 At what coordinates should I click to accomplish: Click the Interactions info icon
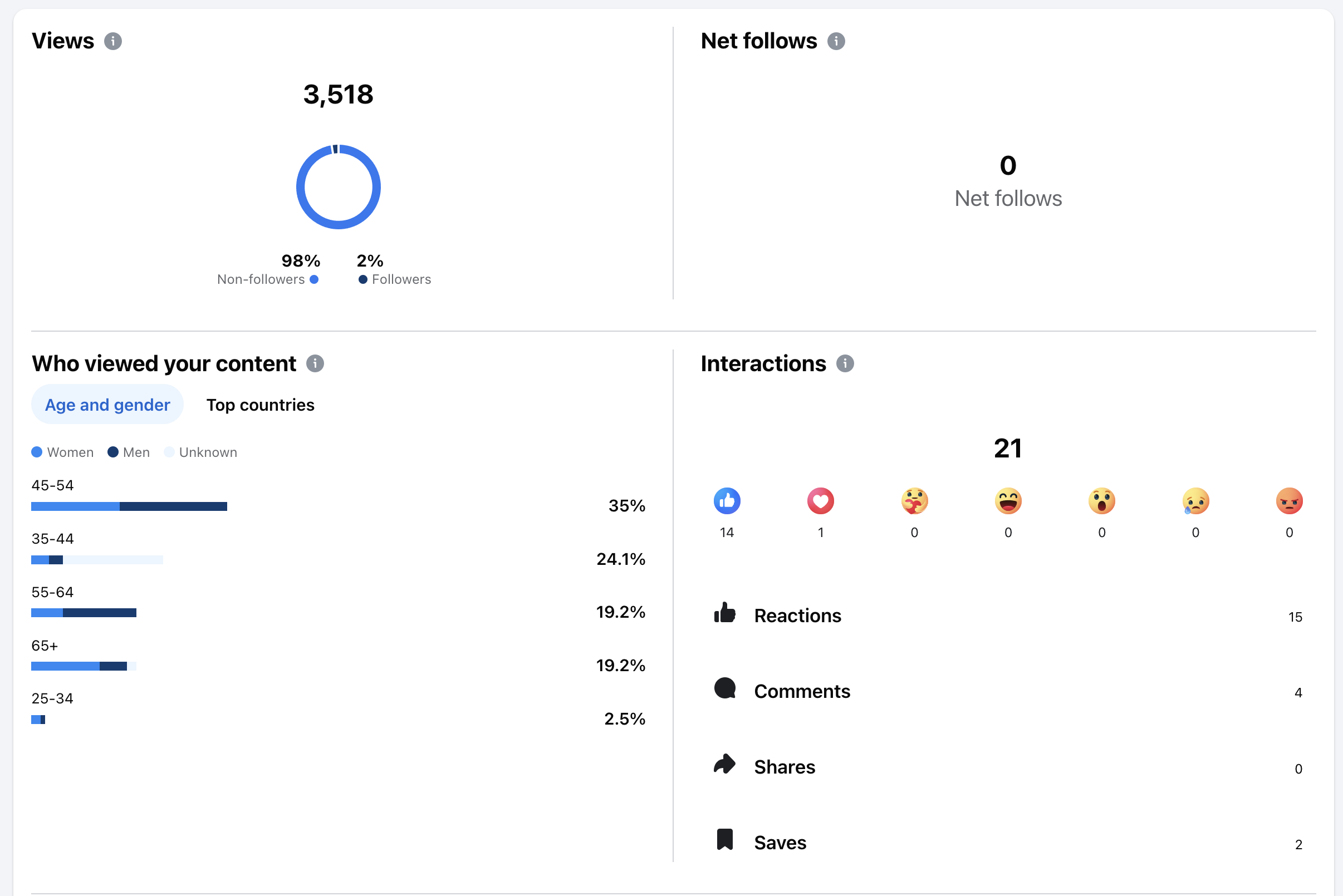point(845,363)
